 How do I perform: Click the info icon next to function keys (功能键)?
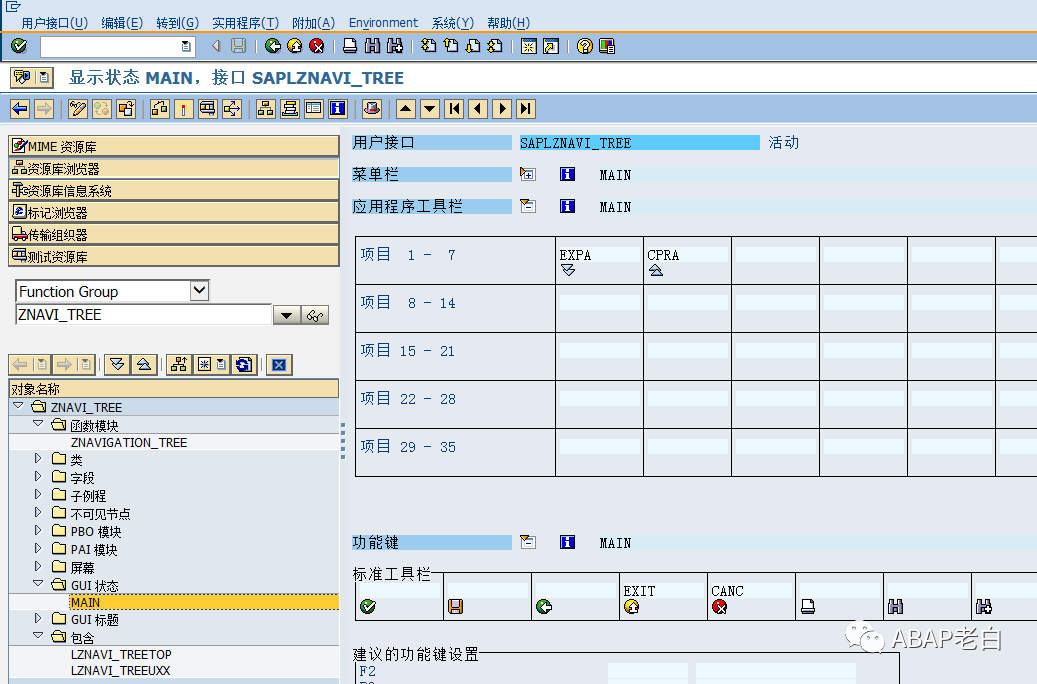[567, 542]
